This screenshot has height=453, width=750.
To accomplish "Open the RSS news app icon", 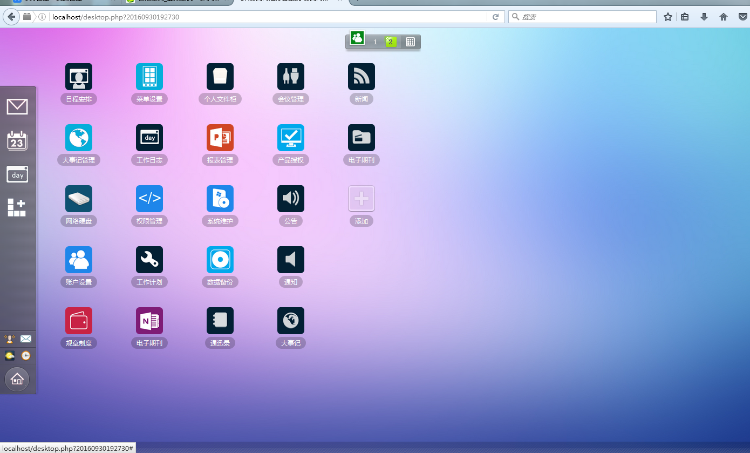I will pos(361,77).
